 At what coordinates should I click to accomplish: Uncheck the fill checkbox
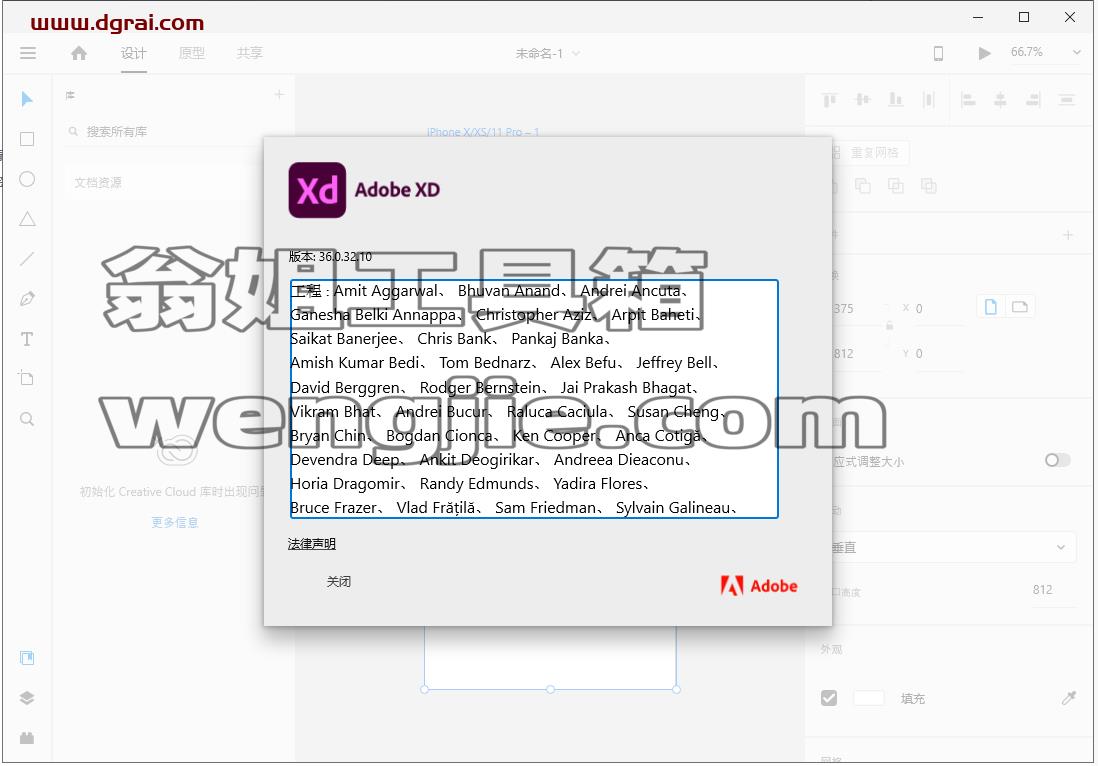829,698
